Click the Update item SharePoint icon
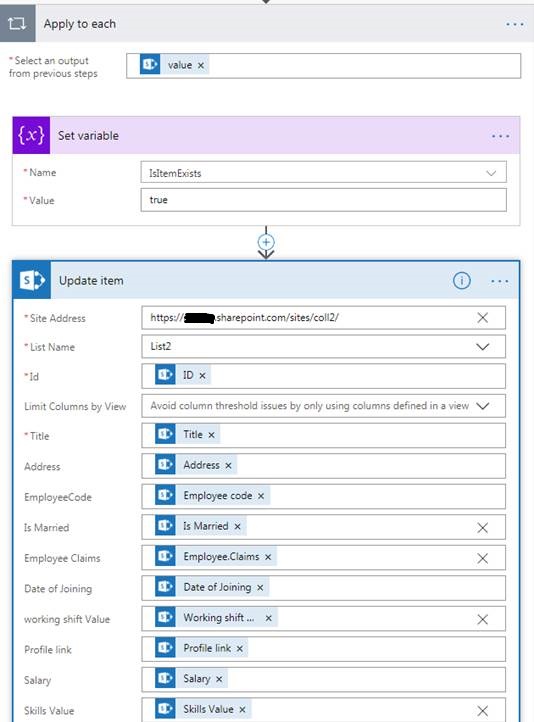 pyautogui.click(x=32, y=280)
